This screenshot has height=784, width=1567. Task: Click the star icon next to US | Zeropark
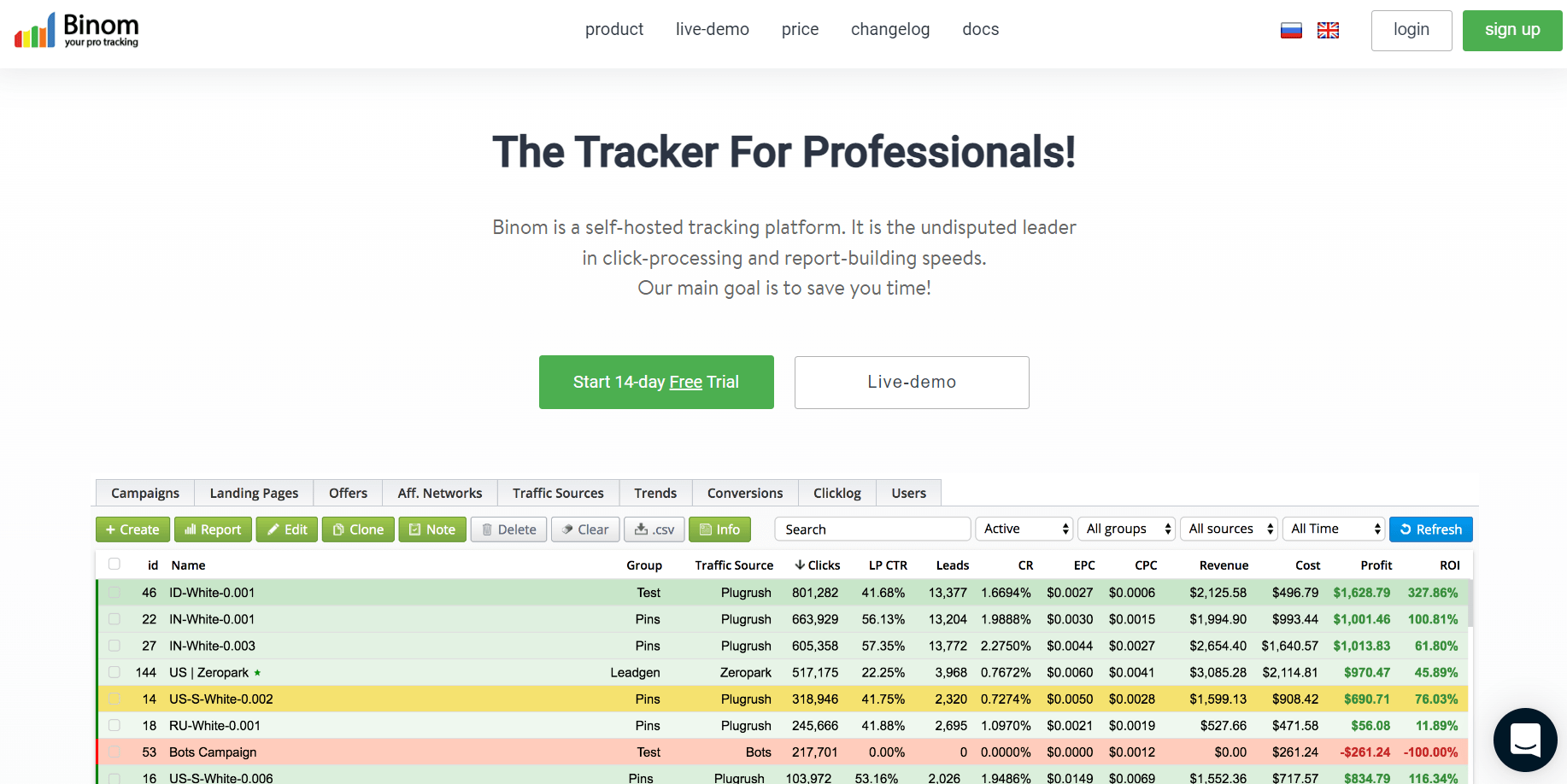point(257,673)
